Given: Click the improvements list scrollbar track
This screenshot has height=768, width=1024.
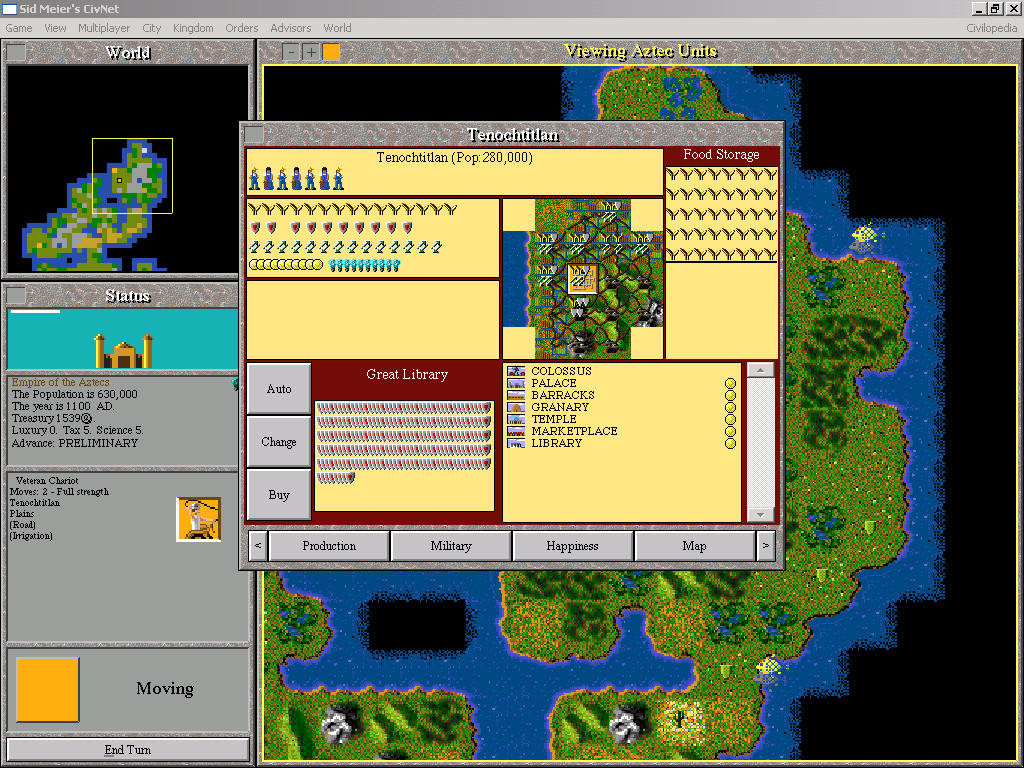Looking at the screenshot, I should pyautogui.click(x=761, y=443).
